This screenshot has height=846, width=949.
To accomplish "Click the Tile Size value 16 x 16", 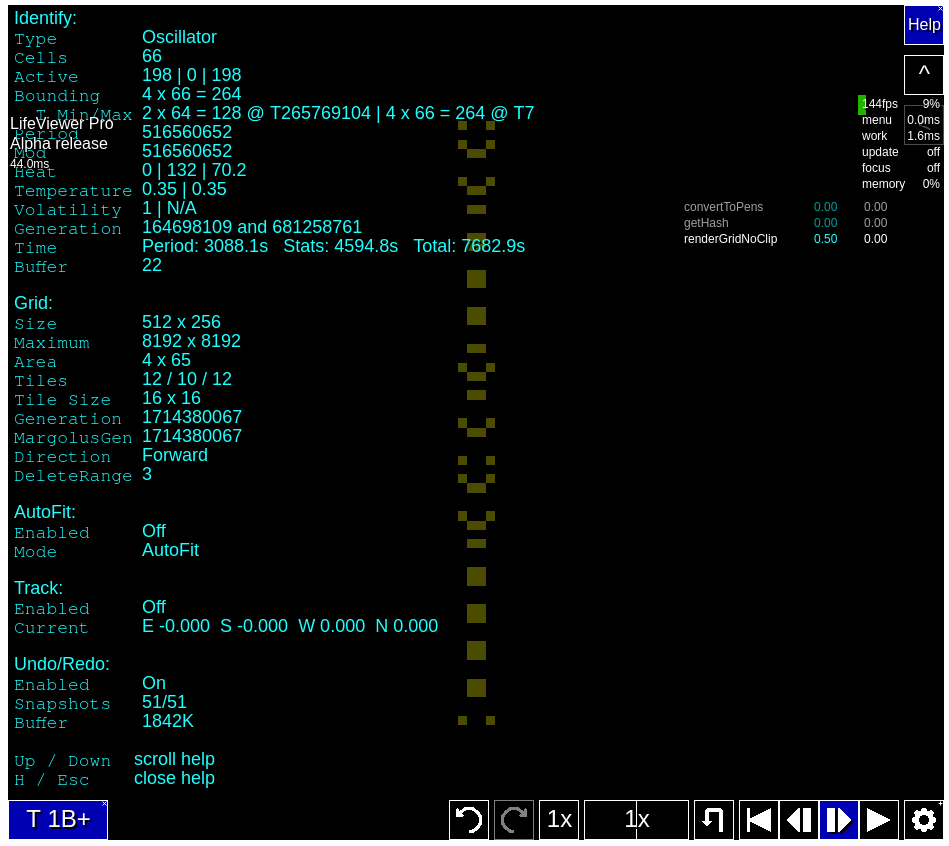I will [x=171, y=398].
